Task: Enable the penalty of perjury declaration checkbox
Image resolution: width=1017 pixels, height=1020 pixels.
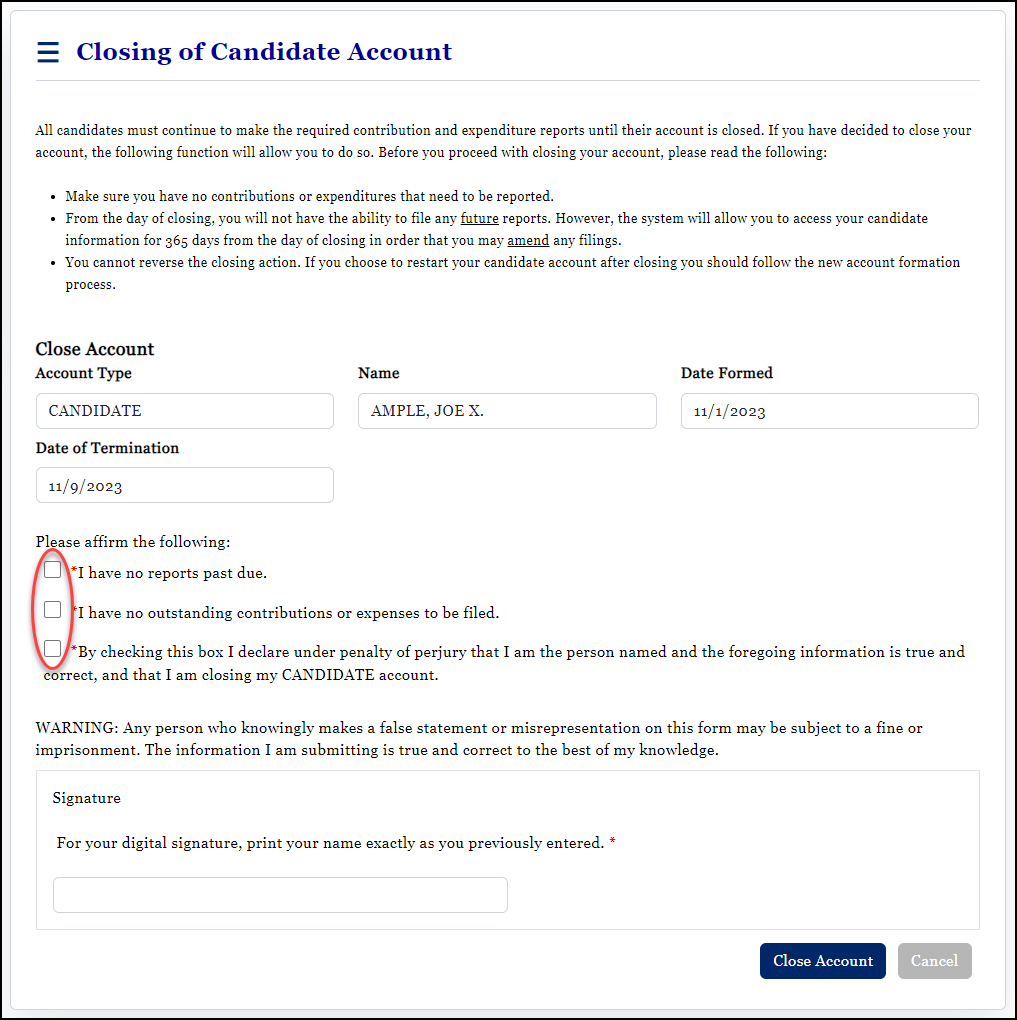Action: 53,648
